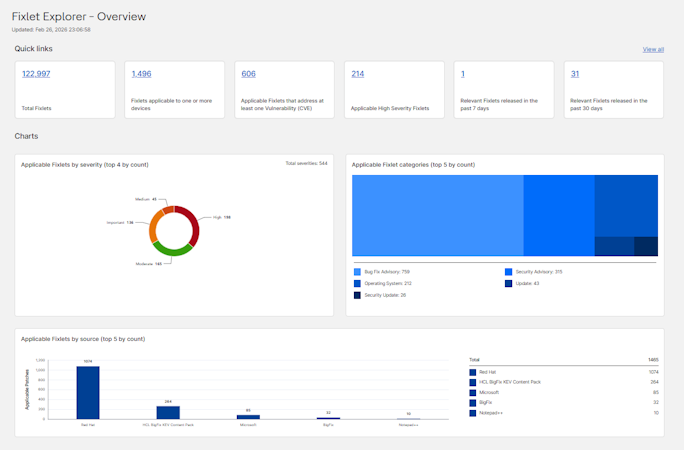Viewport: 684px width, 450px height.
Task: Open the 31 Fixlets past 30 days link
Action: (x=575, y=74)
